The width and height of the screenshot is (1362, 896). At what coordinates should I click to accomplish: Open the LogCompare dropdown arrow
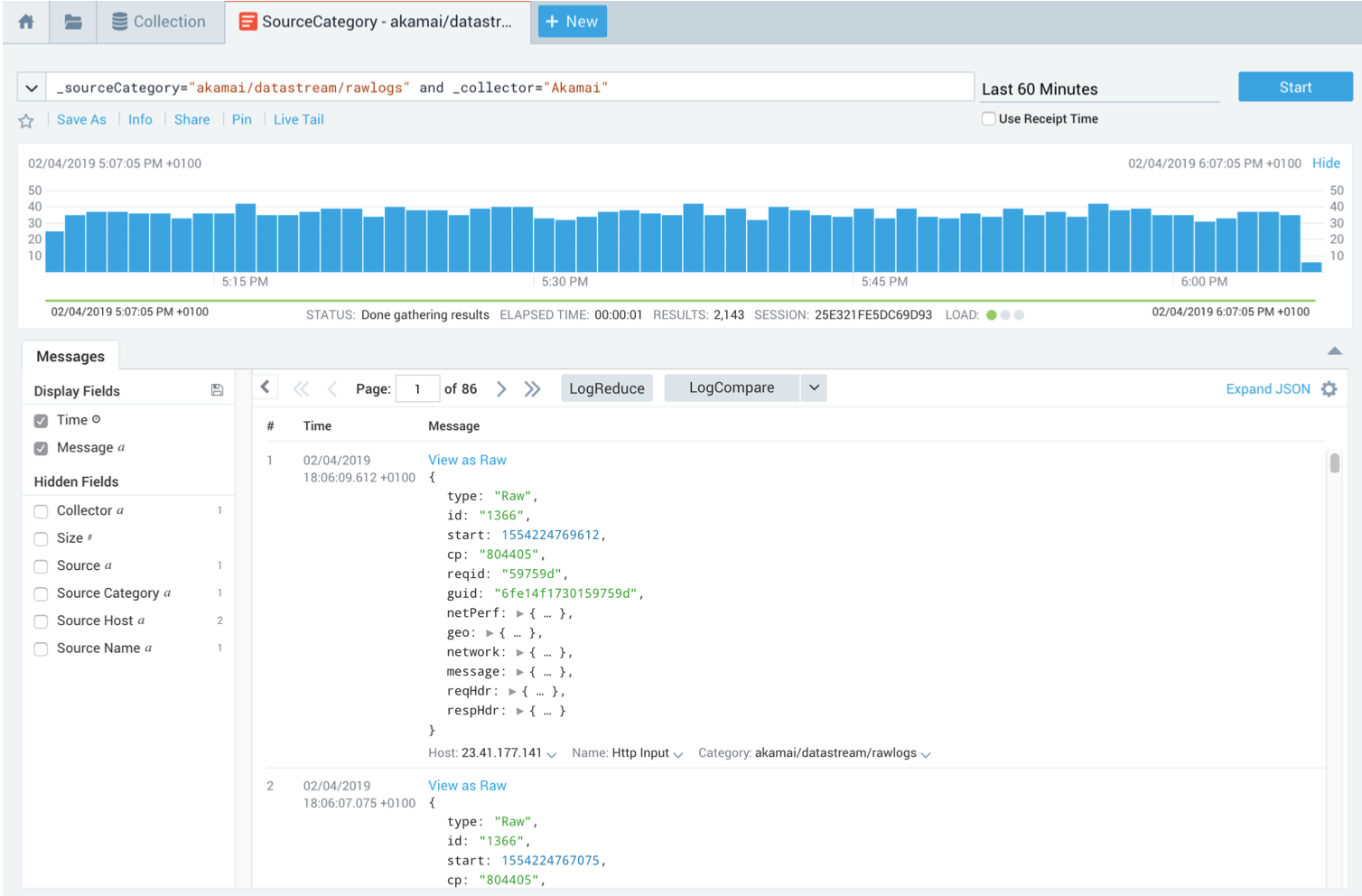pos(814,387)
